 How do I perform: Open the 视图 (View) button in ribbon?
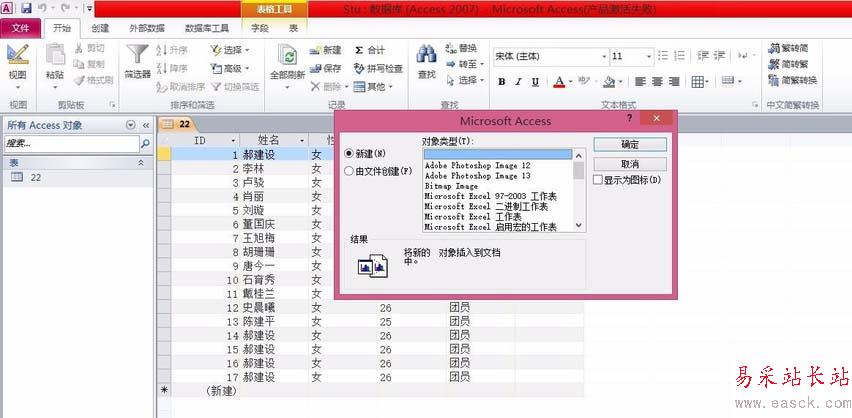coord(17,65)
